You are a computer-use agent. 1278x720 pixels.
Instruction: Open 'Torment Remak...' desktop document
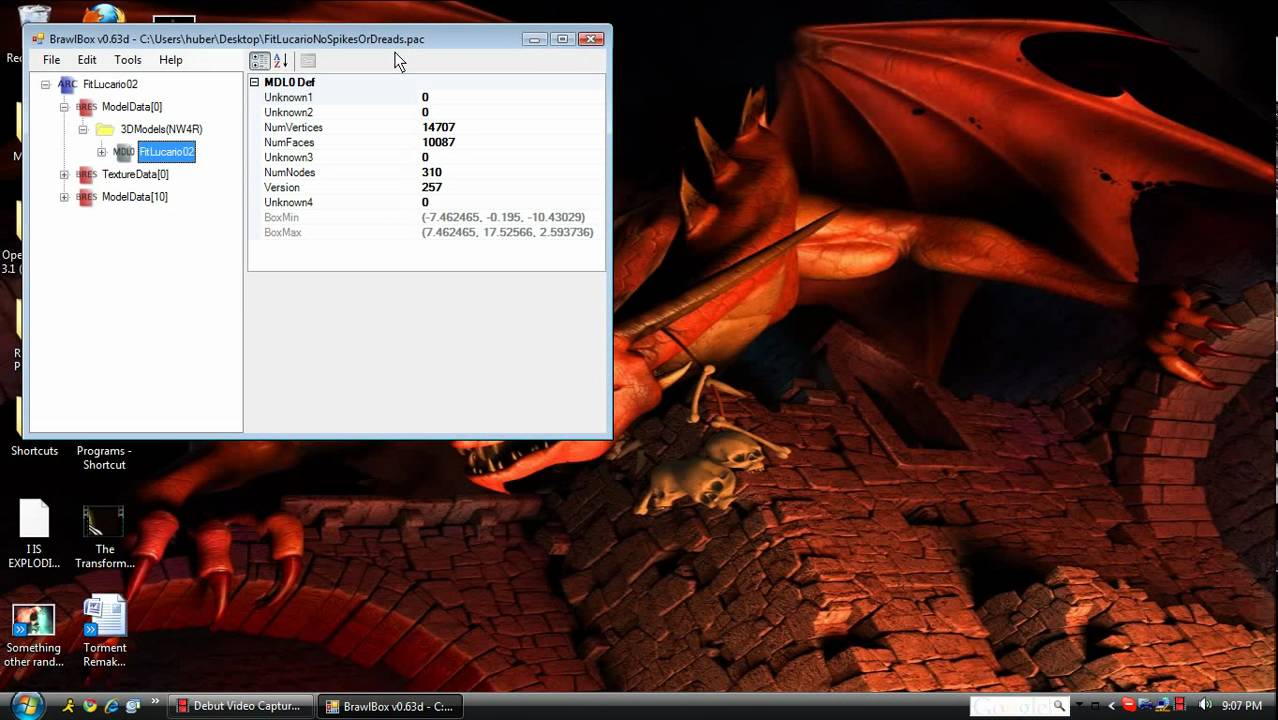pyautogui.click(x=105, y=632)
